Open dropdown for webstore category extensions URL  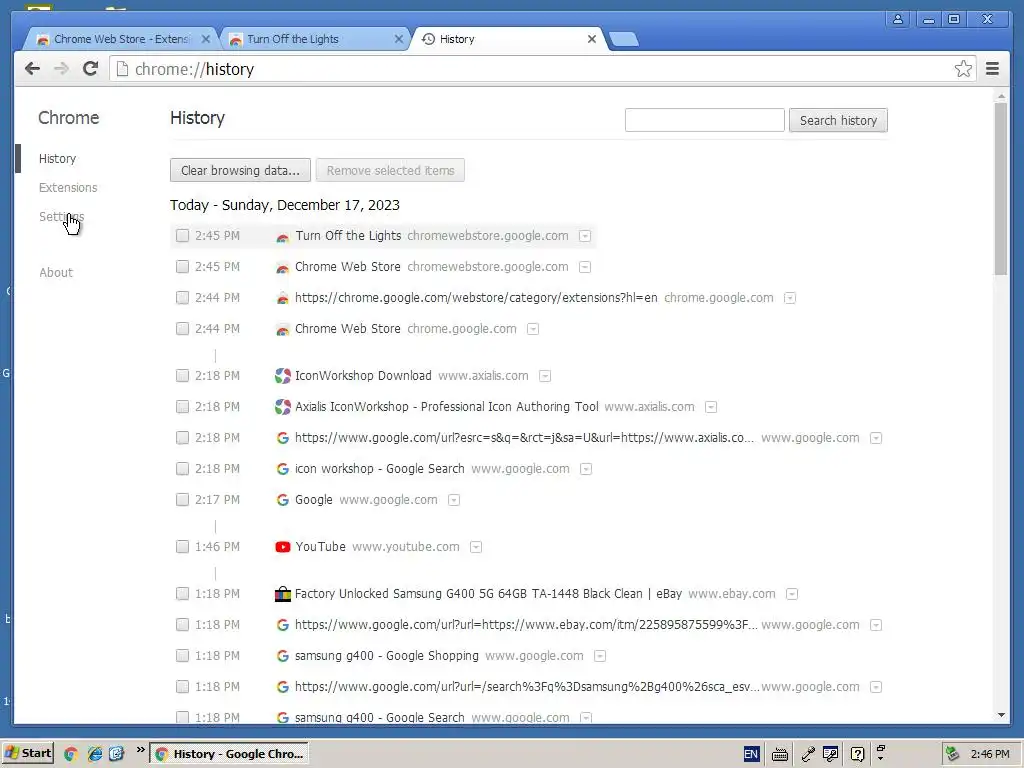pyautogui.click(x=790, y=298)
